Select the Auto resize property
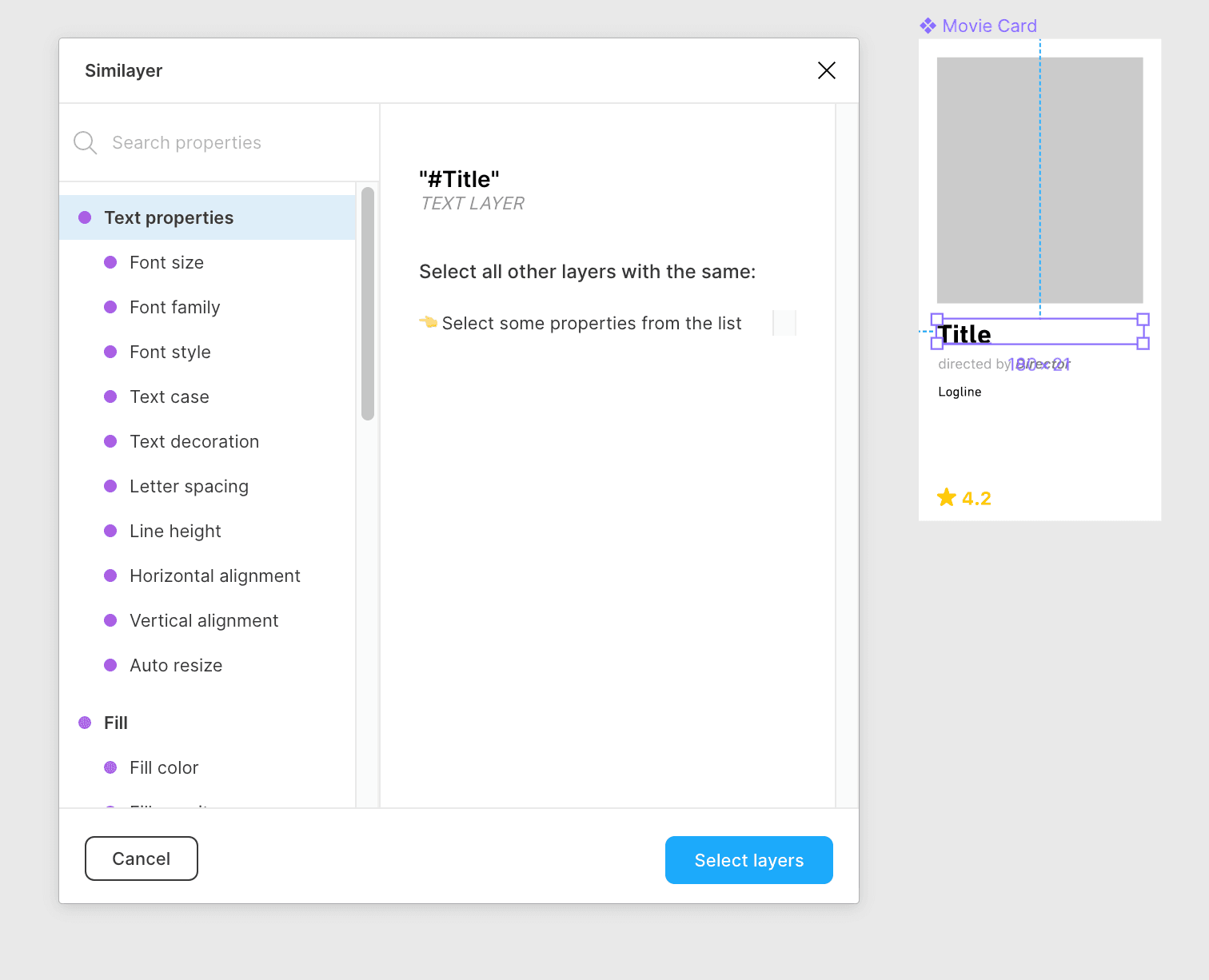Viewport: 1209px width, 980px height. (176, 666)
